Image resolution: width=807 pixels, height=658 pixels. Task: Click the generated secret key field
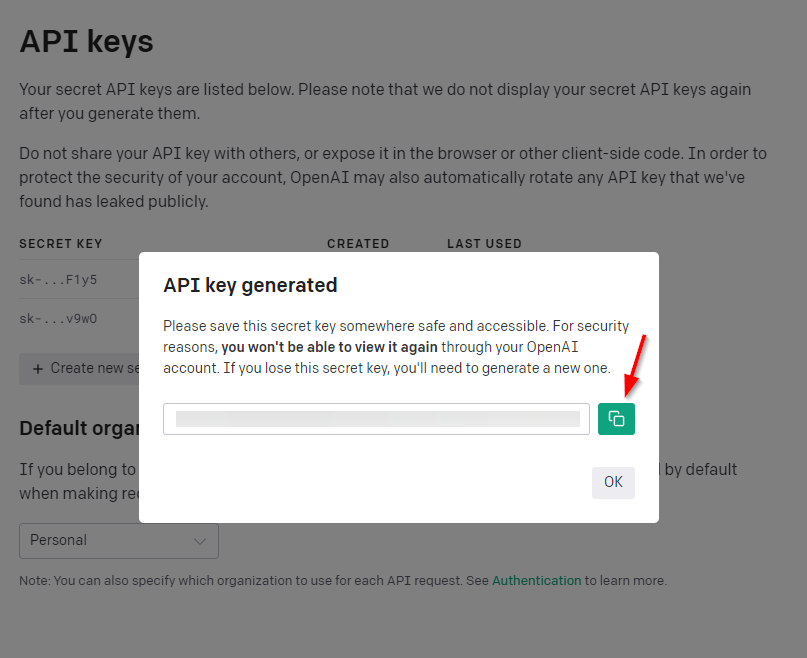coord(377,419)
